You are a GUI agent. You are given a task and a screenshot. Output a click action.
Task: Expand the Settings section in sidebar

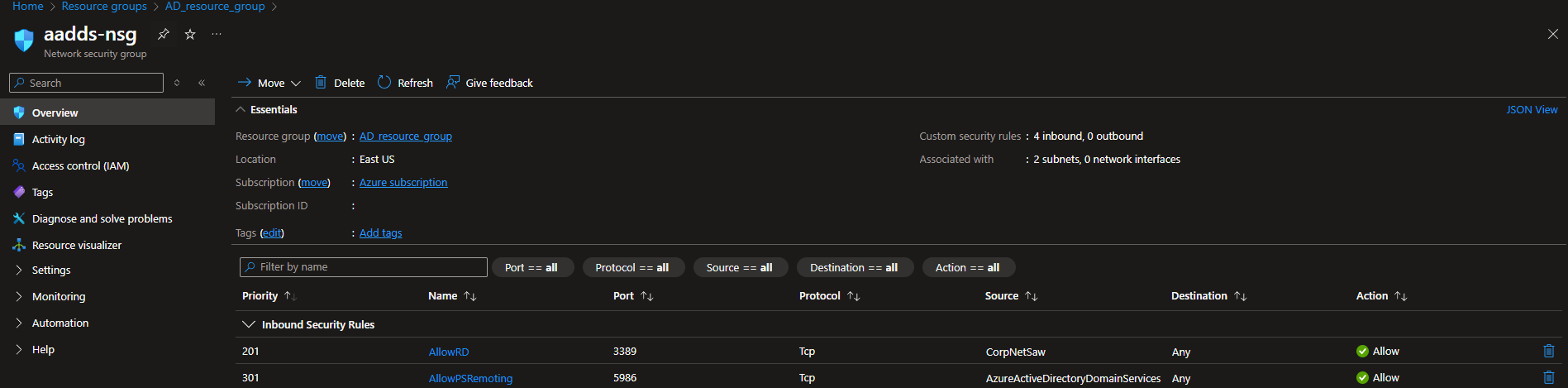point(50,270)
